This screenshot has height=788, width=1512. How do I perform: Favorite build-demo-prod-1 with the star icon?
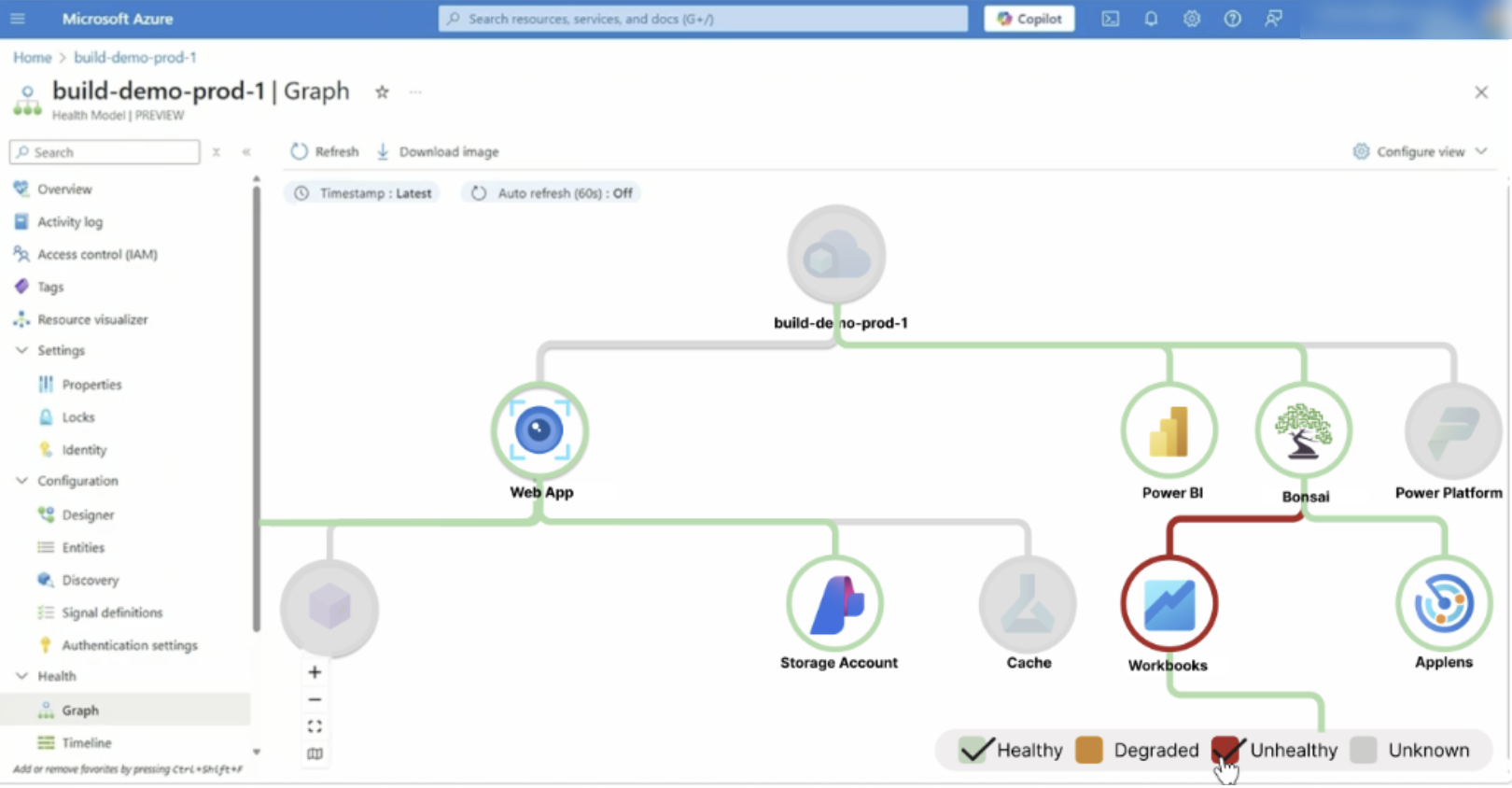pos(382,91)
